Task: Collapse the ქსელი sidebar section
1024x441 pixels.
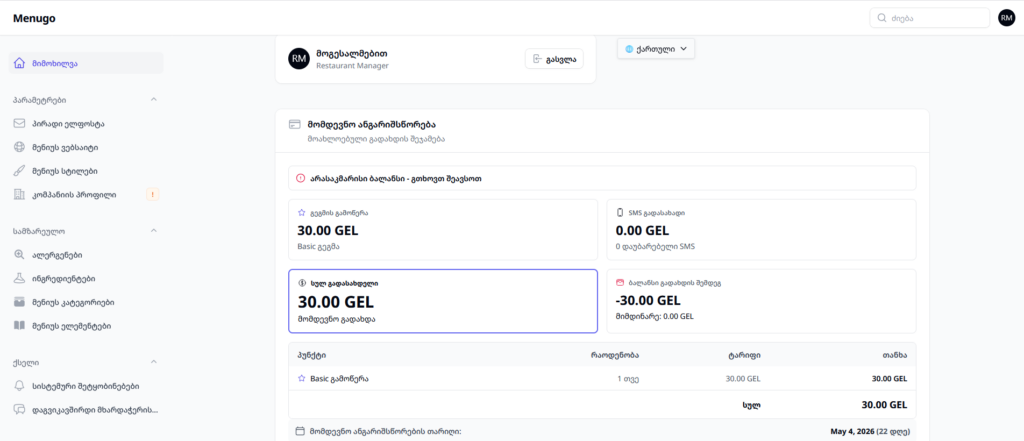Action: point(153,362)
